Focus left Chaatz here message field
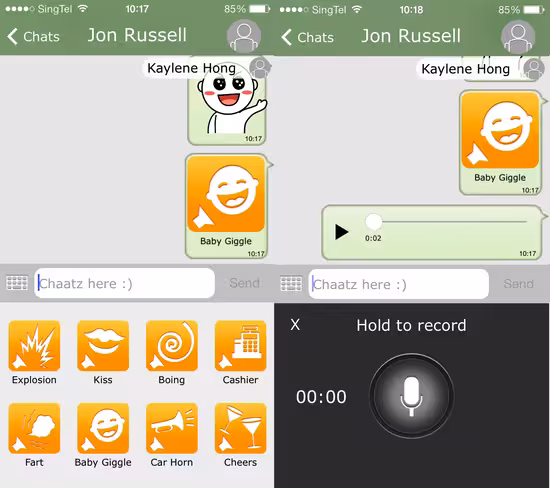Image resolution: width=550 pixels, height=488 pixels. pos(125,283)
